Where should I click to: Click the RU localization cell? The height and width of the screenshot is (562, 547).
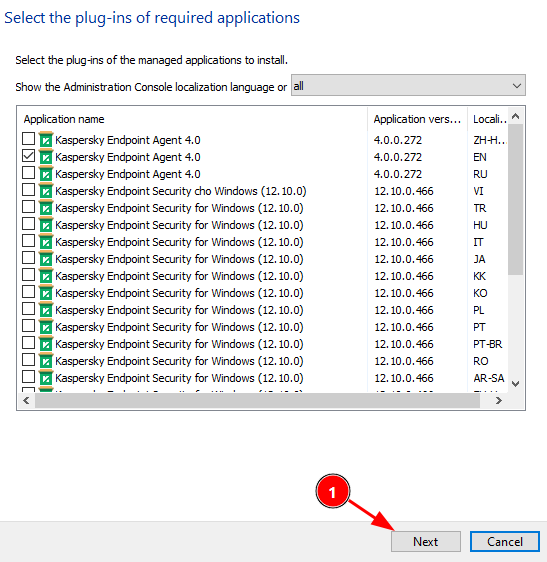click(480, 174)
